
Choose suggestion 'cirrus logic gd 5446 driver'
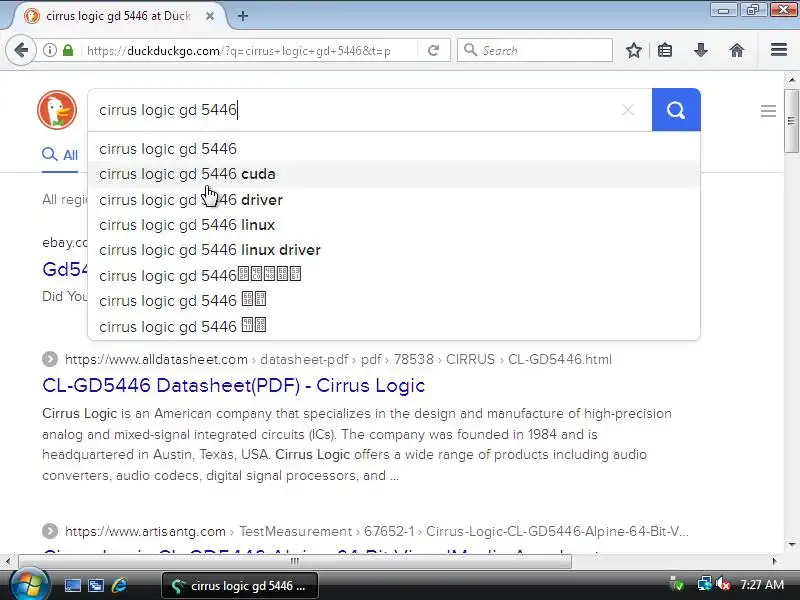[394, 199]
